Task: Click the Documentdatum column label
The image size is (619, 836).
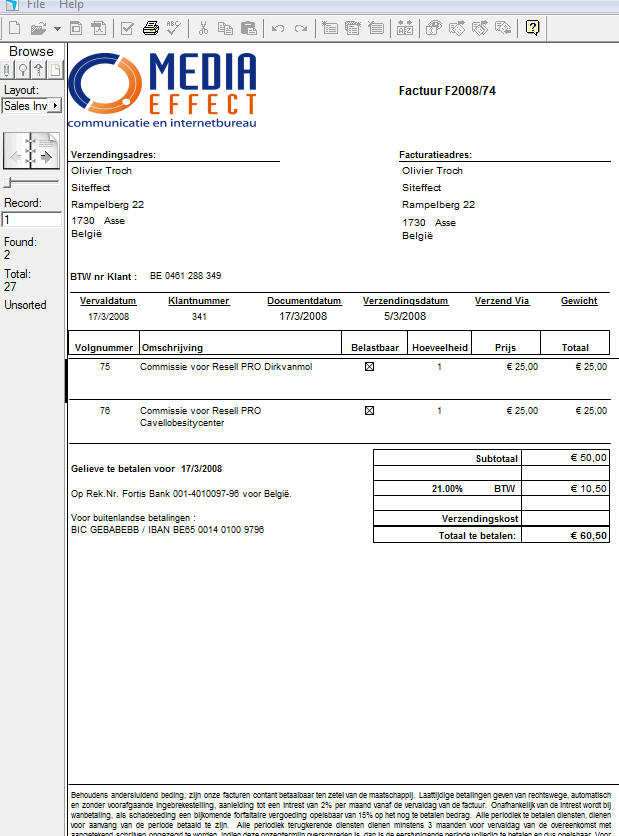Action: point(304,301)
